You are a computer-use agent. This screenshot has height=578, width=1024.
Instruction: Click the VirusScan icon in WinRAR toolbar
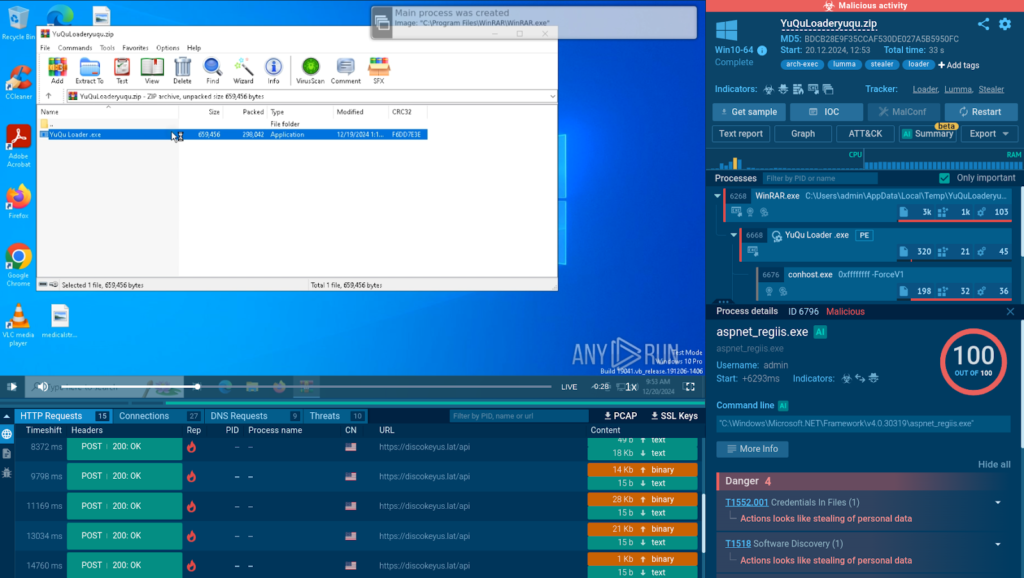(310, 70)
